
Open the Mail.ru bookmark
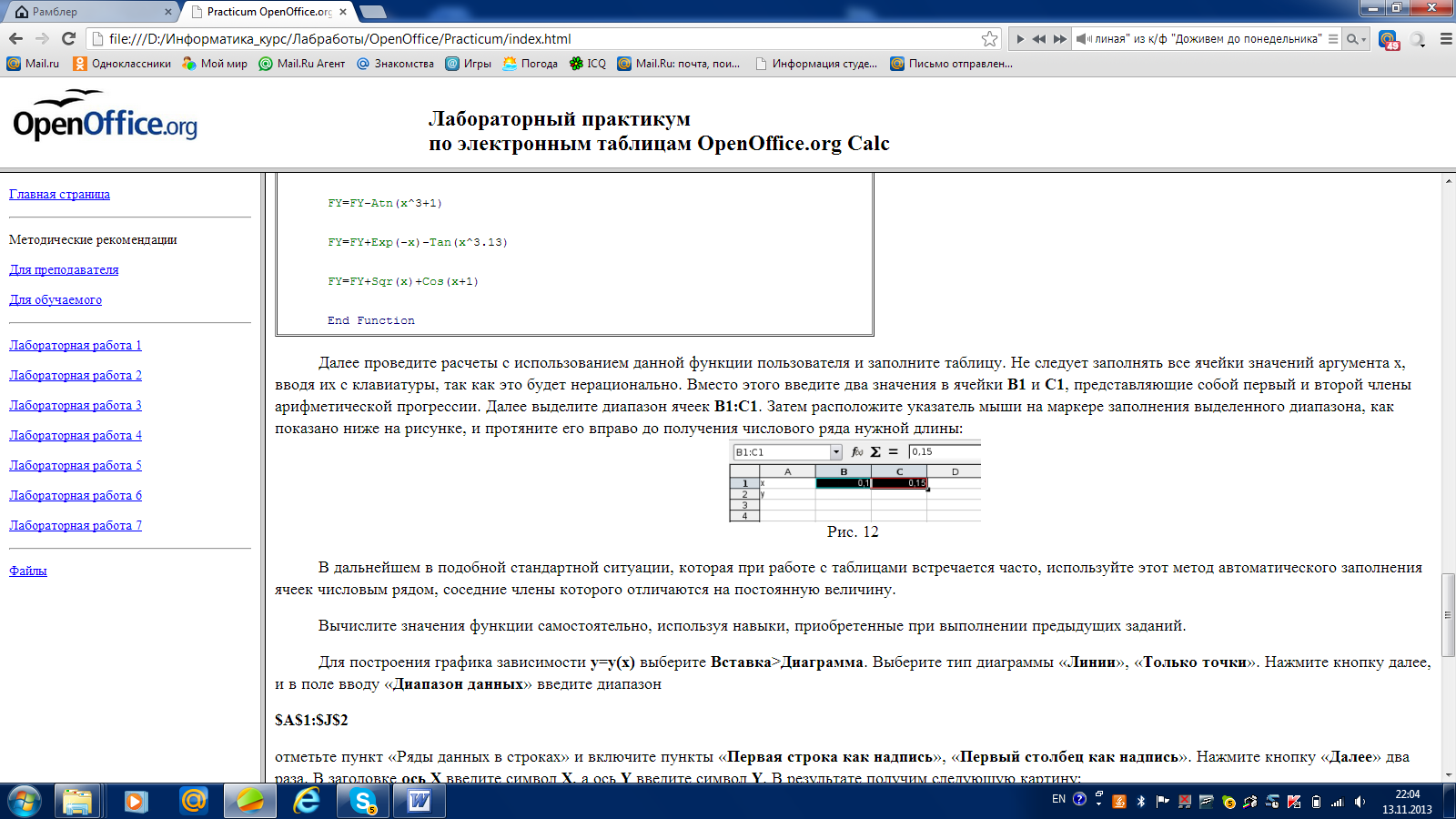33,64
